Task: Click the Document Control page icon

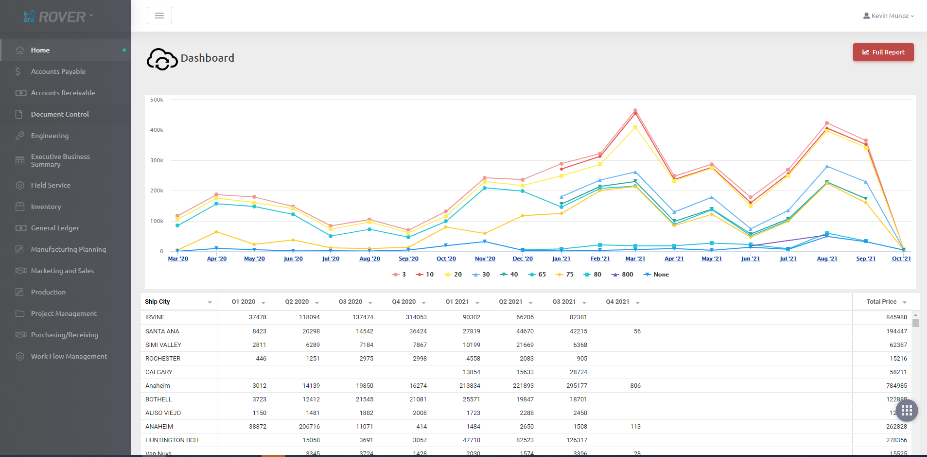Action: [x=20, y=114]
